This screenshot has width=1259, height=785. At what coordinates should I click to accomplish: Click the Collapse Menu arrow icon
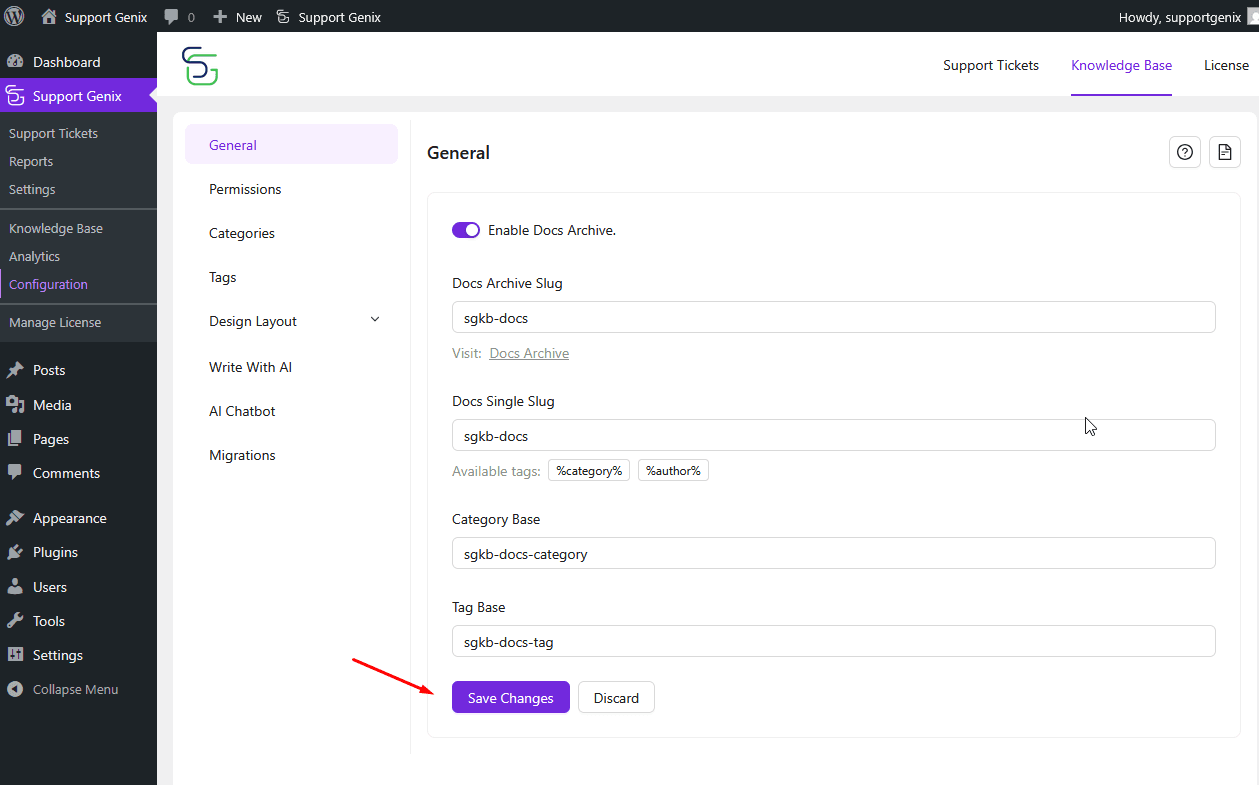(x=15, y=689)
